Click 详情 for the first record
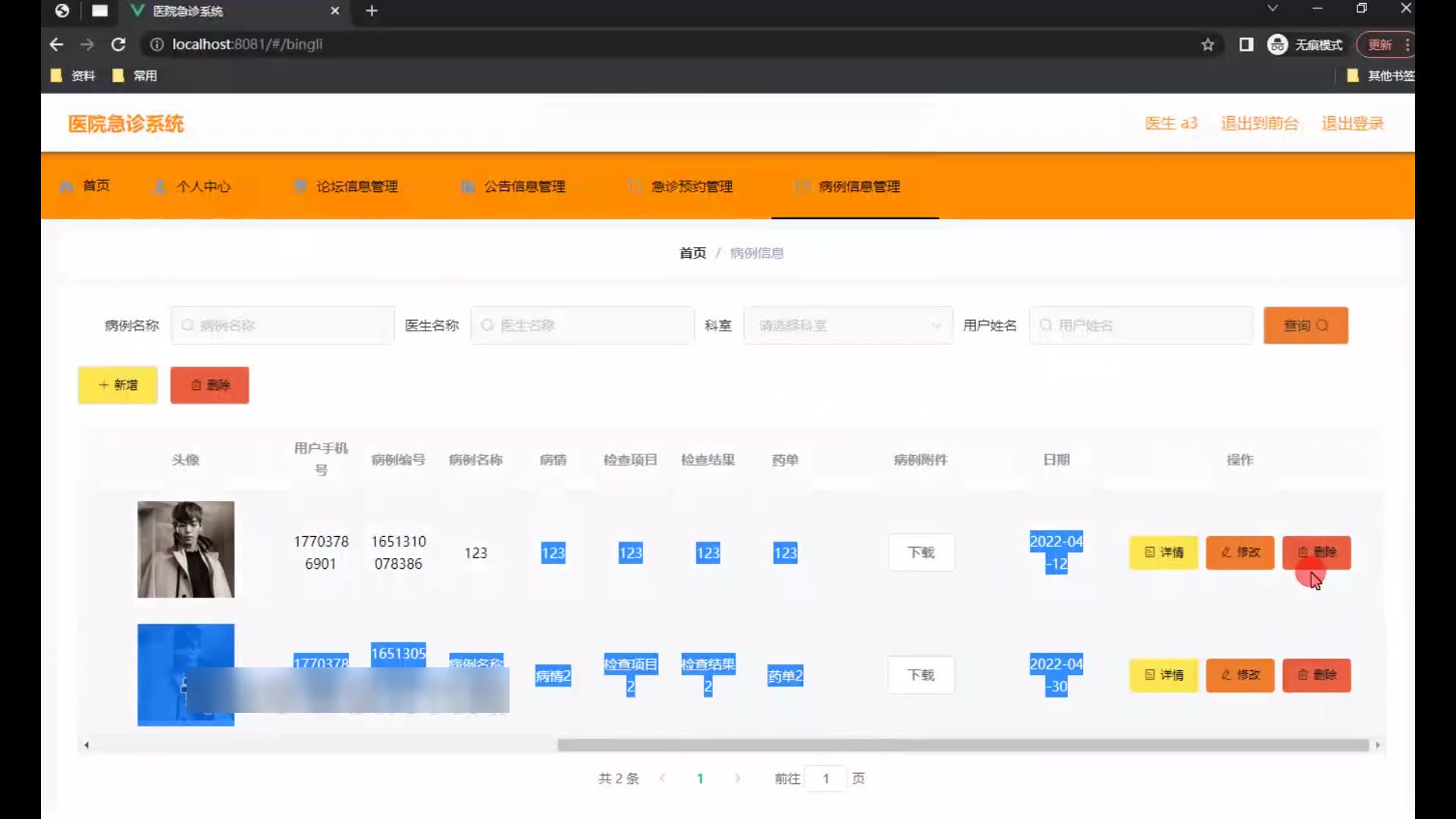This screenshot has height=819, width=1456. [x=1163, y=553]
